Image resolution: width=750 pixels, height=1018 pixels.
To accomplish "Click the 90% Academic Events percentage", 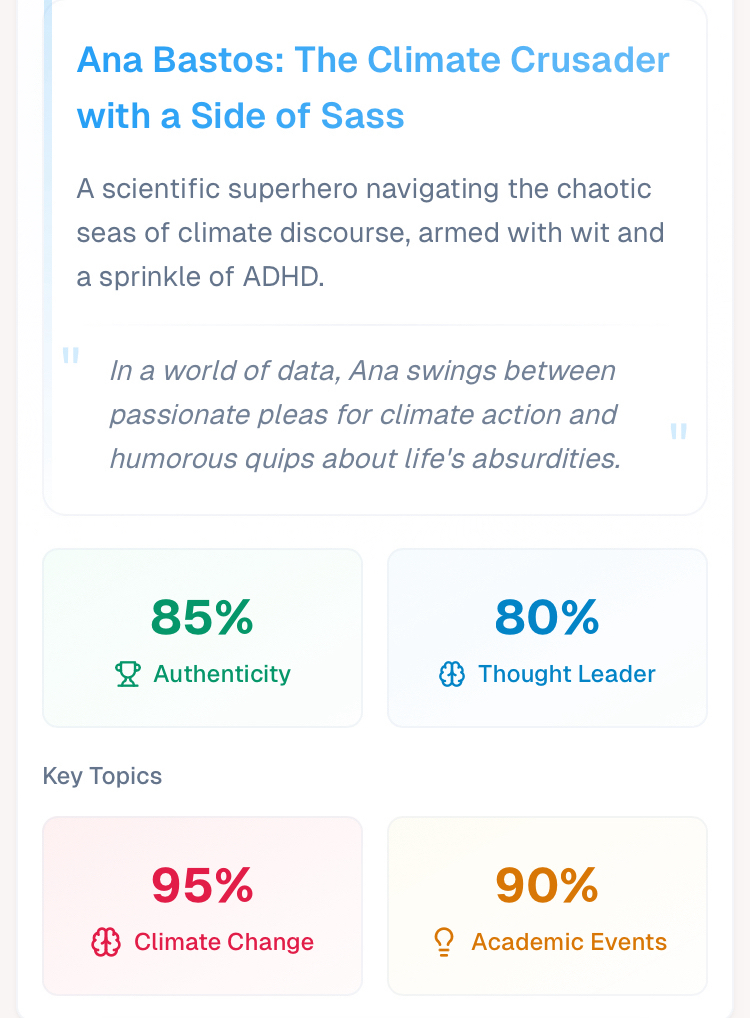I will pos(547,885).
